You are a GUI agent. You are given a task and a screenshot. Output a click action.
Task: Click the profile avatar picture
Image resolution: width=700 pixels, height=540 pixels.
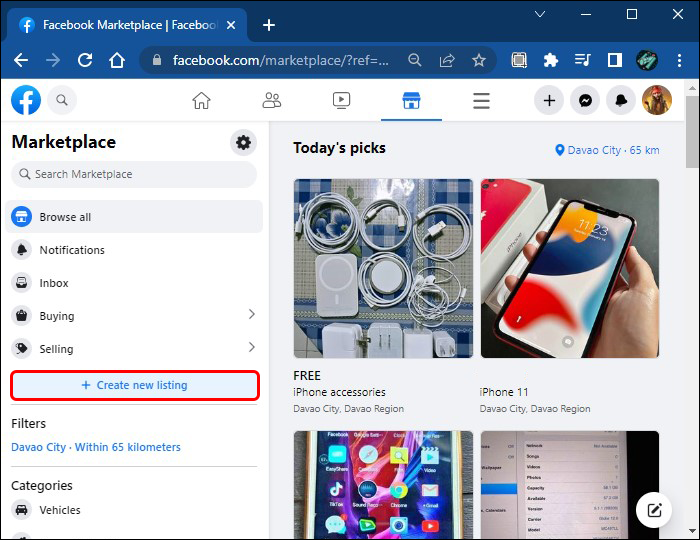[x=657, y=100]
